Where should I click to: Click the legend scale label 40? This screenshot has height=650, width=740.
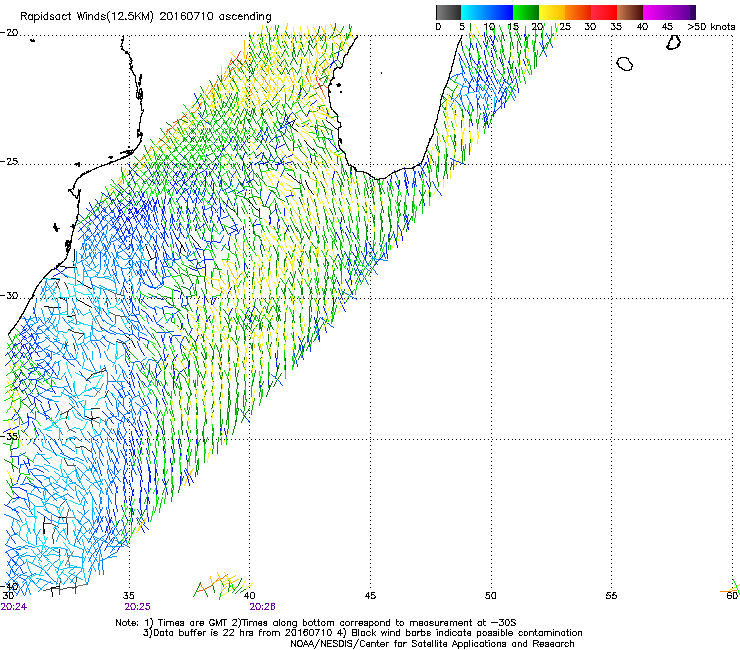(x=642, y=27)
